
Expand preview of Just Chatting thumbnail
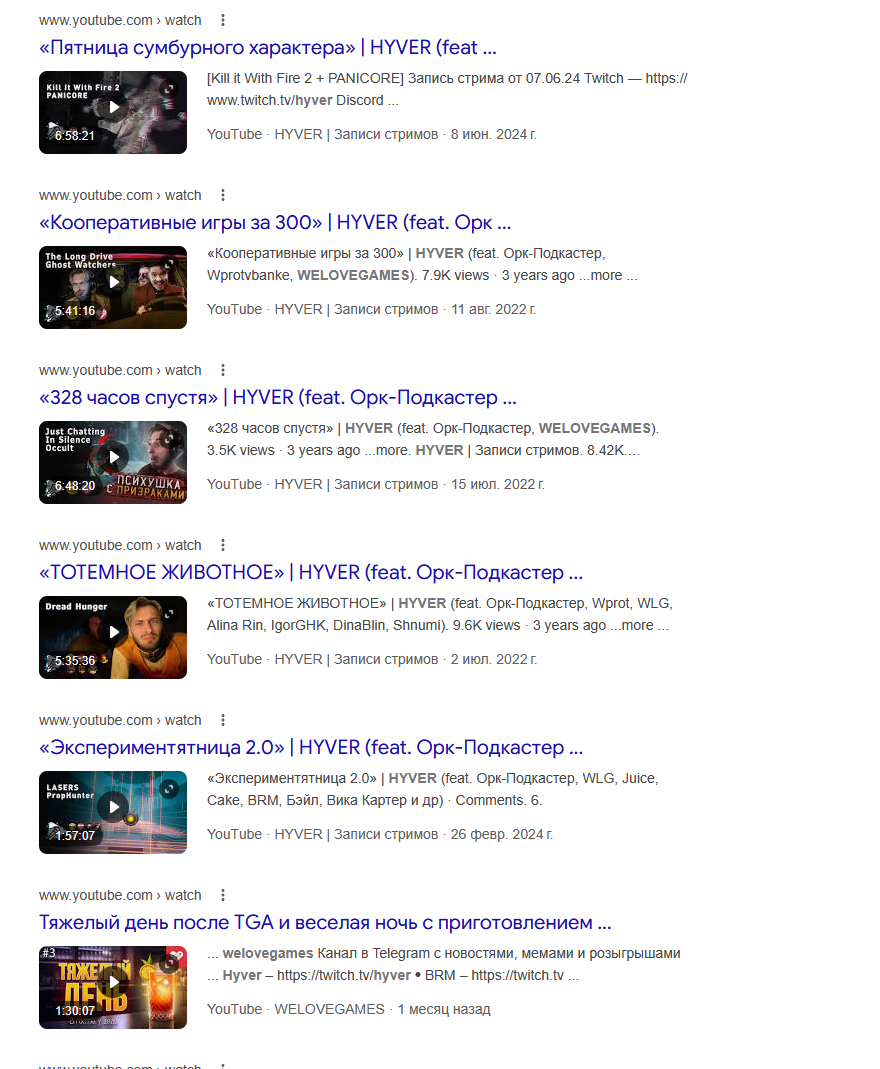168,439
